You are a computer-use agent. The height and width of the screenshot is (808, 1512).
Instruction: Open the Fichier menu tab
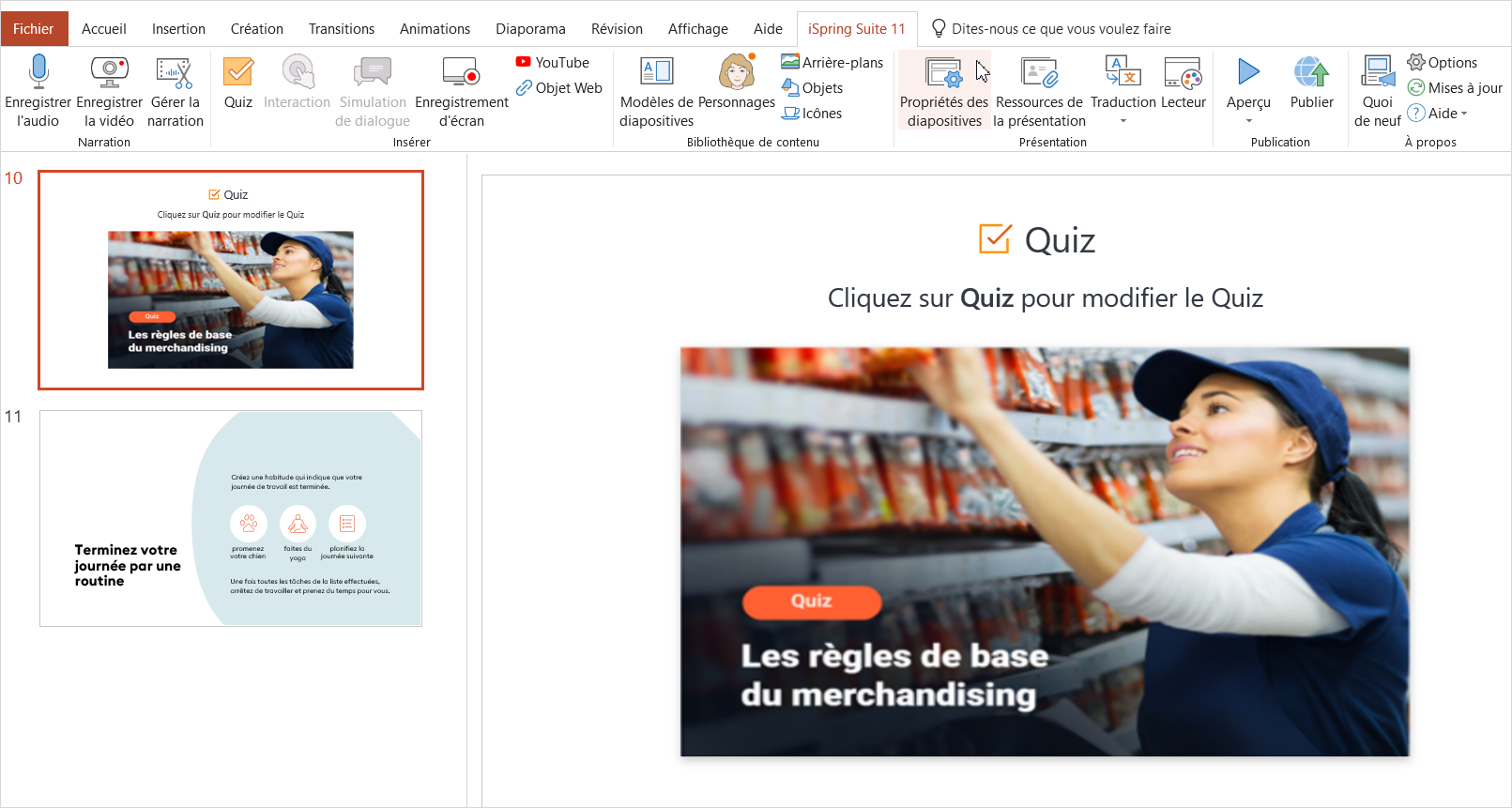[x=34, y=29]
